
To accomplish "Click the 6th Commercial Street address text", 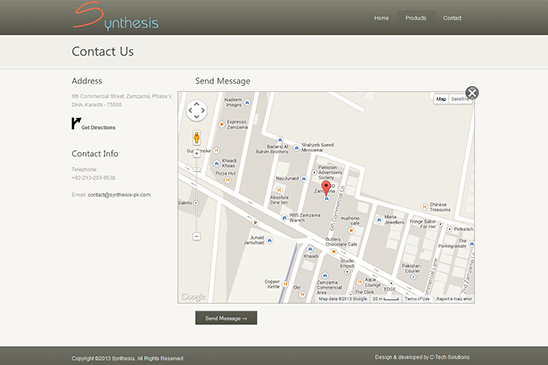I will pyautogui.click(x=122, y=100).
